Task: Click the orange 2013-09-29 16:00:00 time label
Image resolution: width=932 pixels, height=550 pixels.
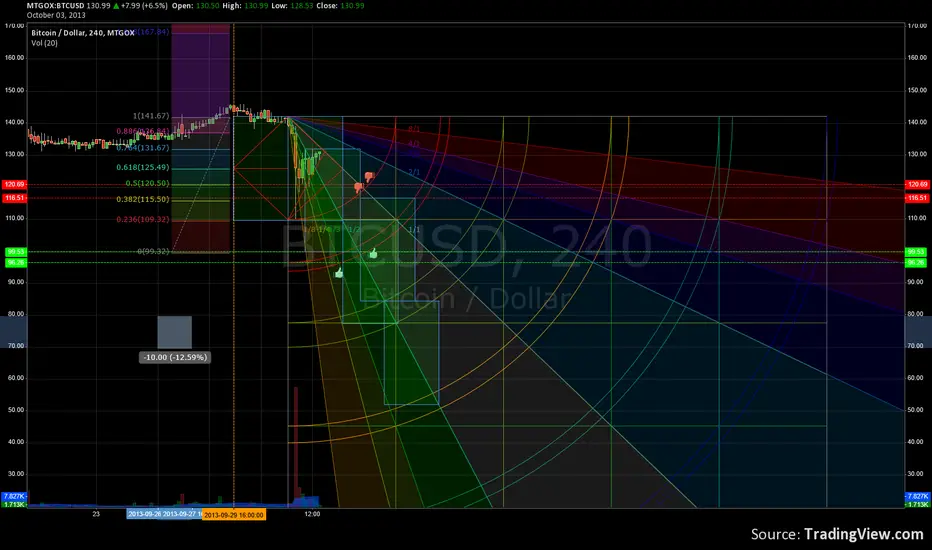Action: tap(234, 515)
